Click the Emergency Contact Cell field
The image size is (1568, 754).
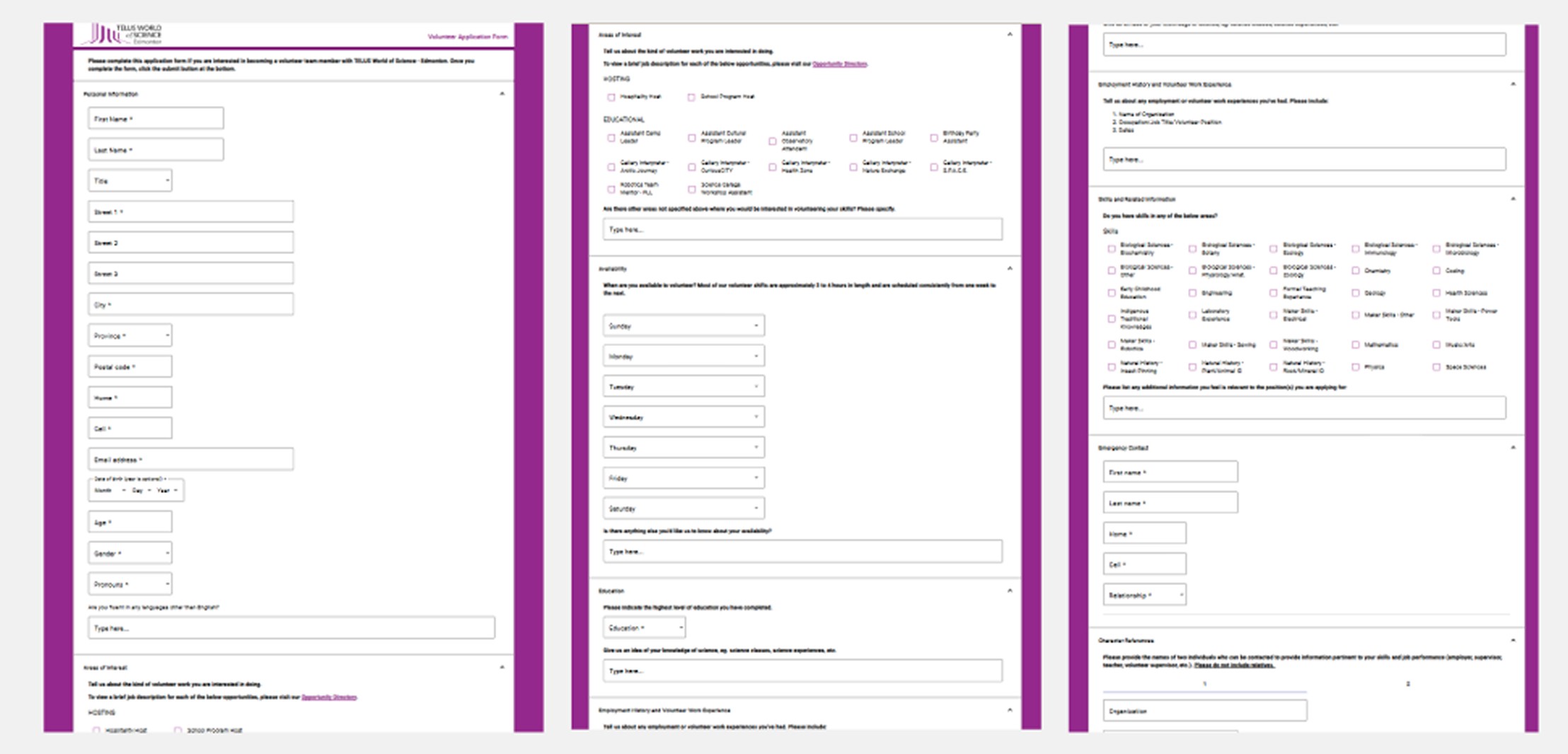(x=1145, y=564)
